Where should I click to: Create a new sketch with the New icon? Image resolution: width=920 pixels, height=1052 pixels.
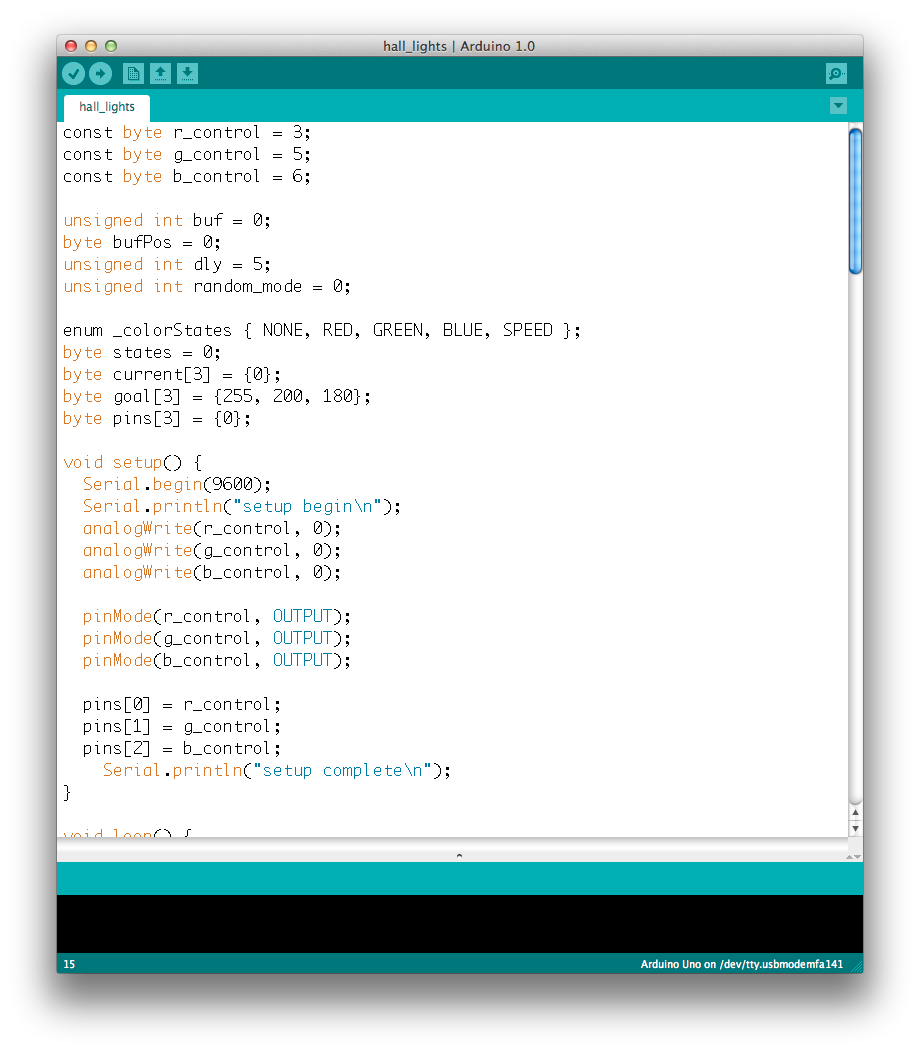tap(134, 74)
